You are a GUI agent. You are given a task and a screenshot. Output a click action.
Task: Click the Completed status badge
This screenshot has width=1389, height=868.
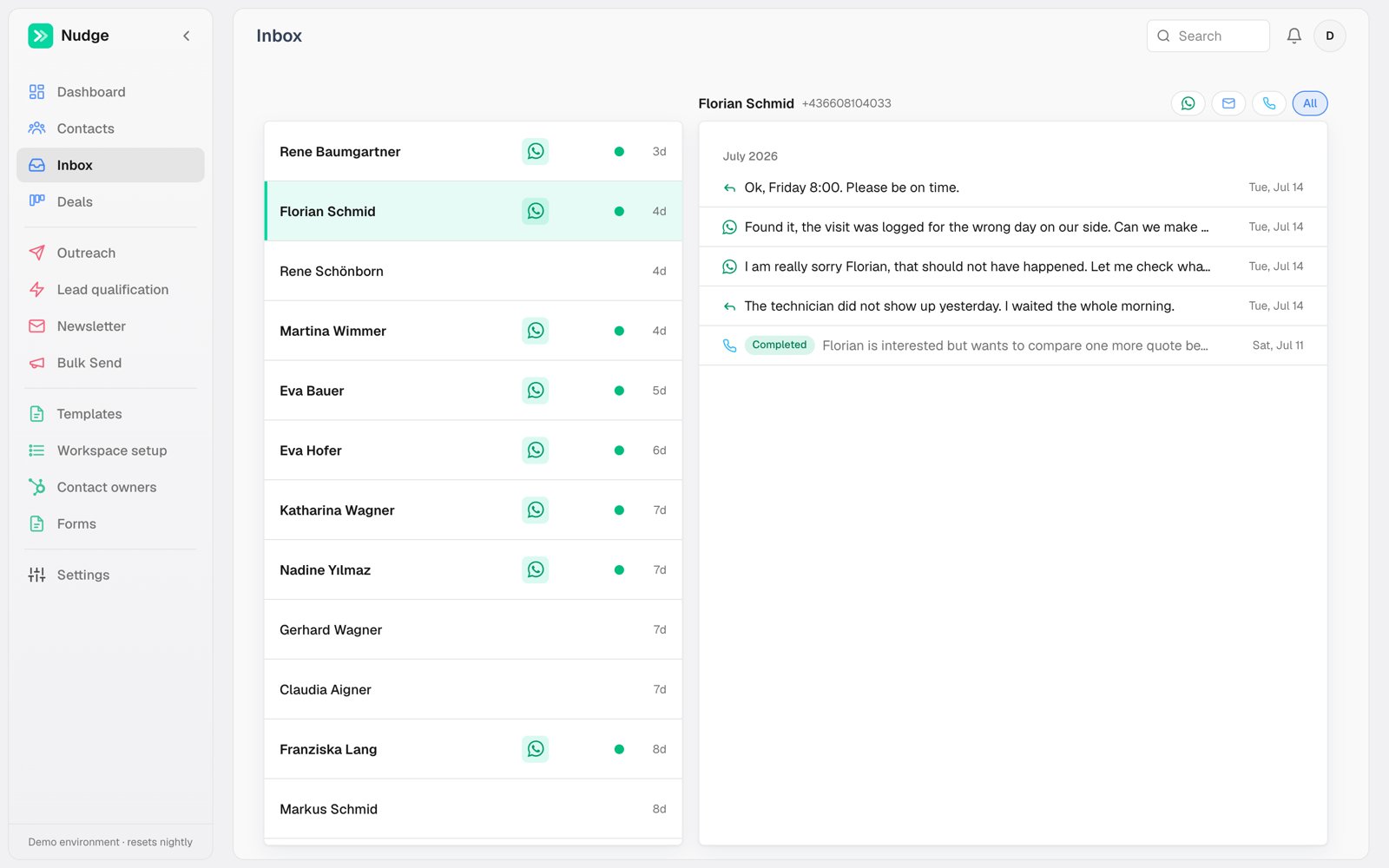point(780,345)
